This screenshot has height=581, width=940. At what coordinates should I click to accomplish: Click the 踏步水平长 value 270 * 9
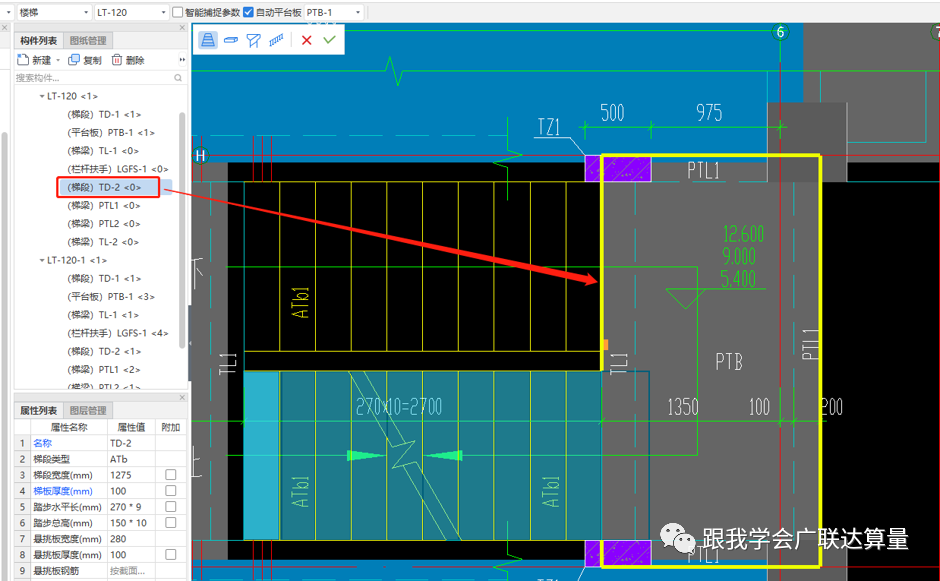[x=131, y=507]
